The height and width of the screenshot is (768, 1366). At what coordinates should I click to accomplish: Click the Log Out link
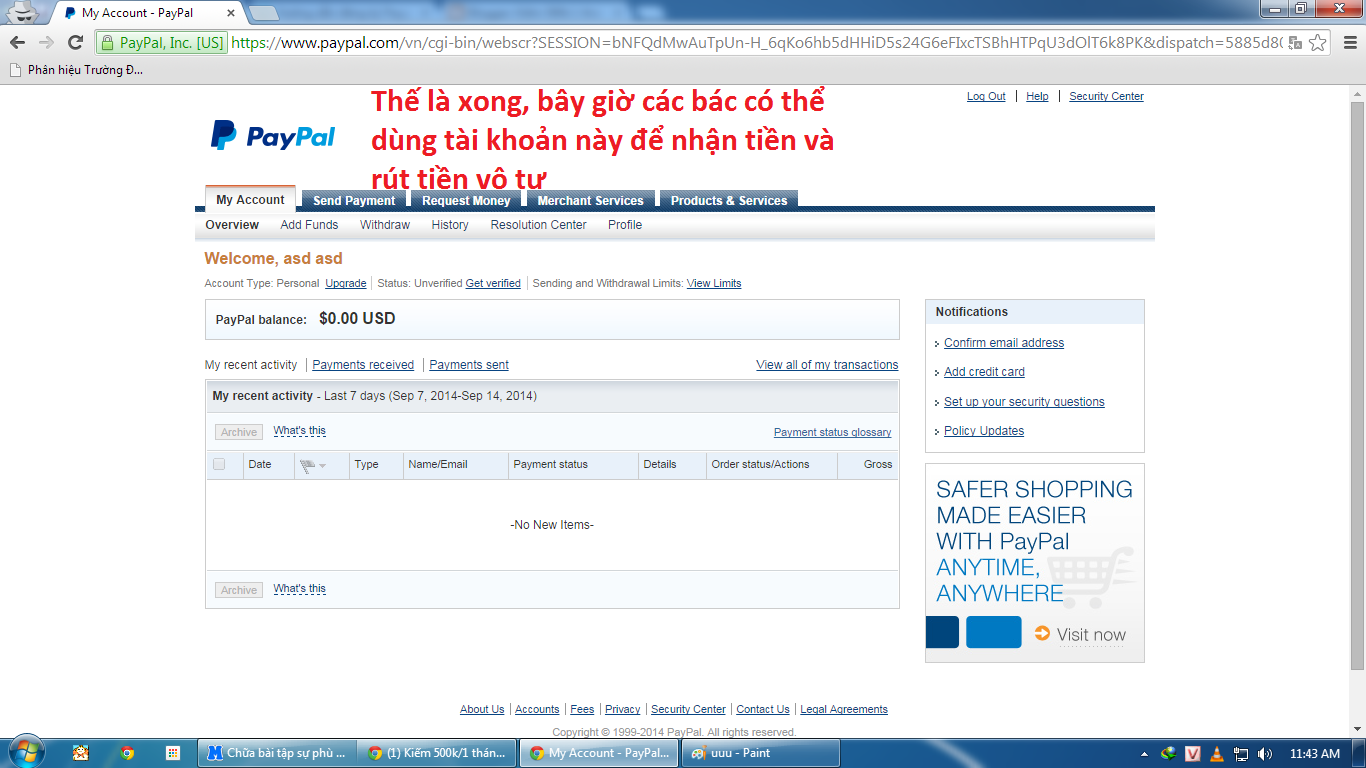click(986, 96)
